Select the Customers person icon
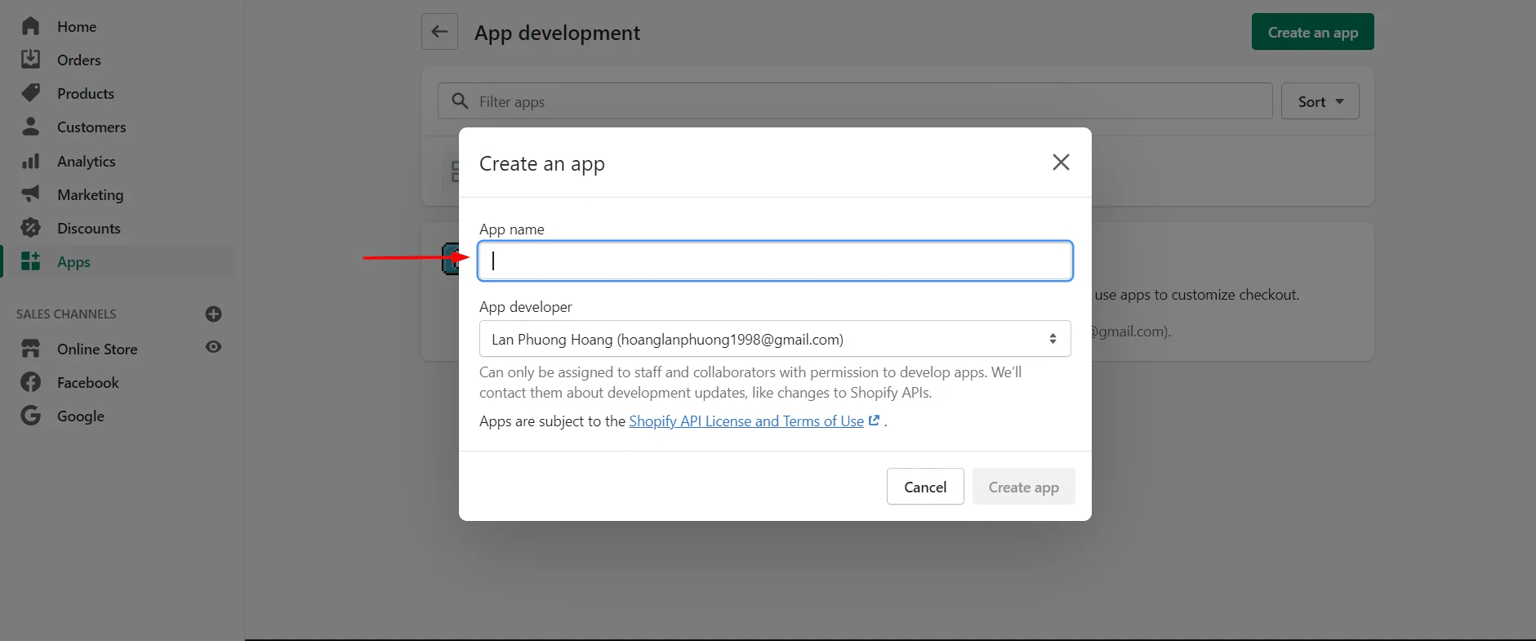The width and height of the screenshot is (1536, 641). (31, 127)
